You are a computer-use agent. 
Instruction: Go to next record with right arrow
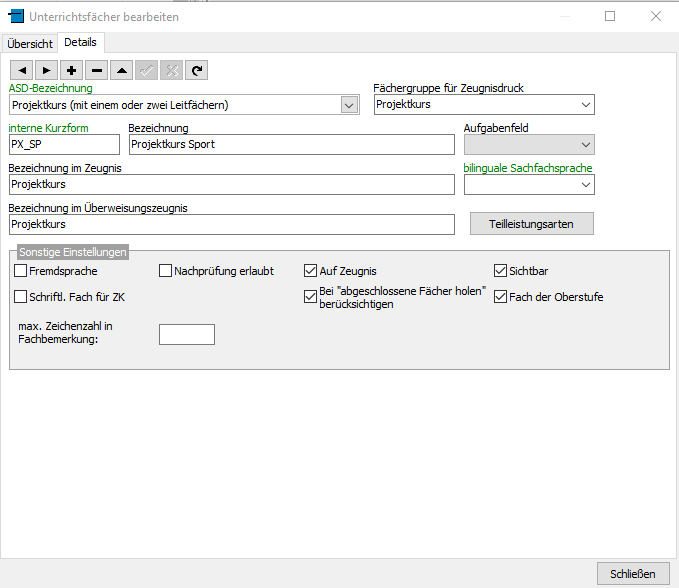pos(46,70)
